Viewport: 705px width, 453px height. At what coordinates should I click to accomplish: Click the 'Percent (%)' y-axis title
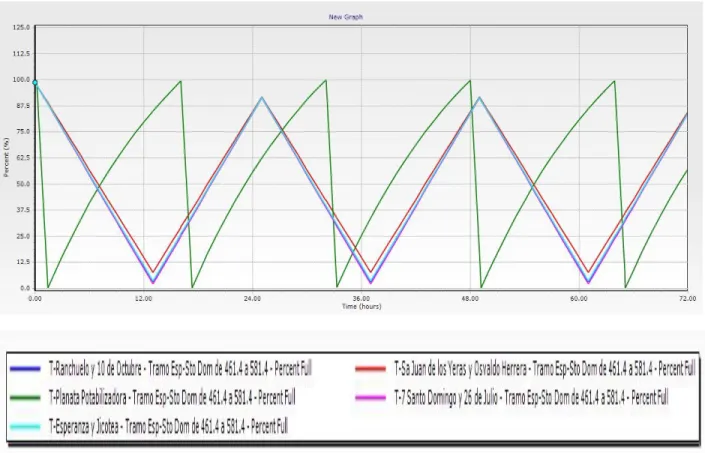pyautogui.click(x=6, y=157)
